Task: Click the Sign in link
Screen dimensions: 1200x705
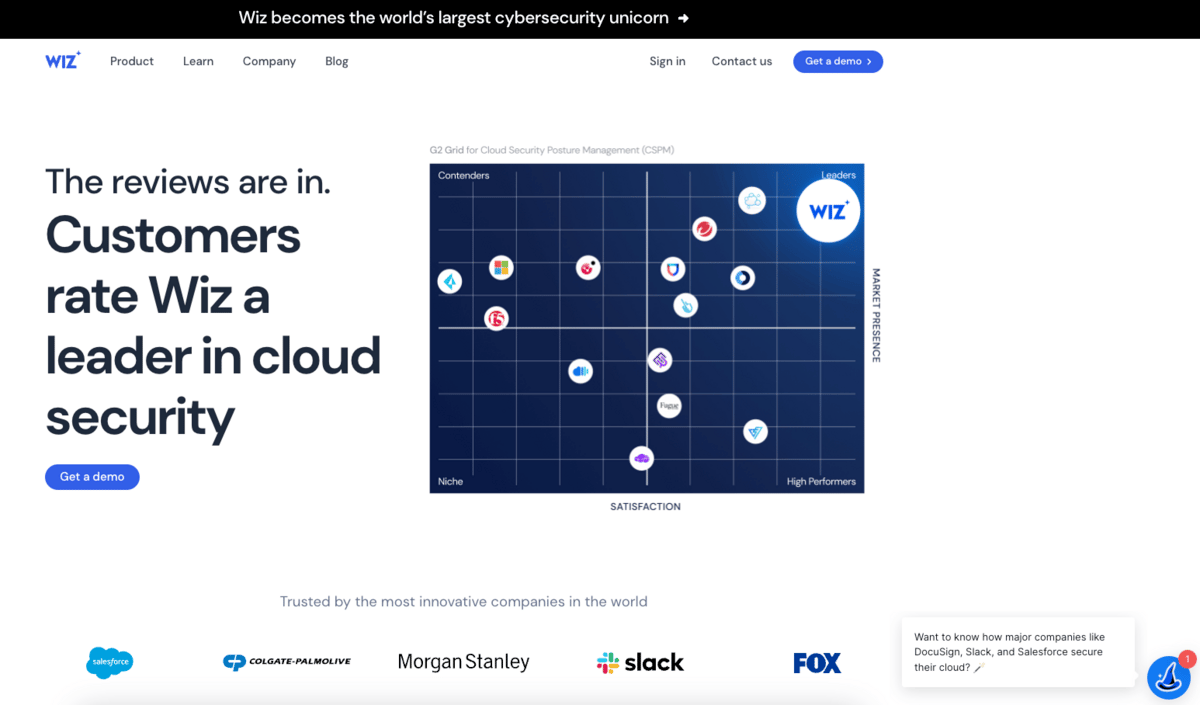Action: click(667, 61)
